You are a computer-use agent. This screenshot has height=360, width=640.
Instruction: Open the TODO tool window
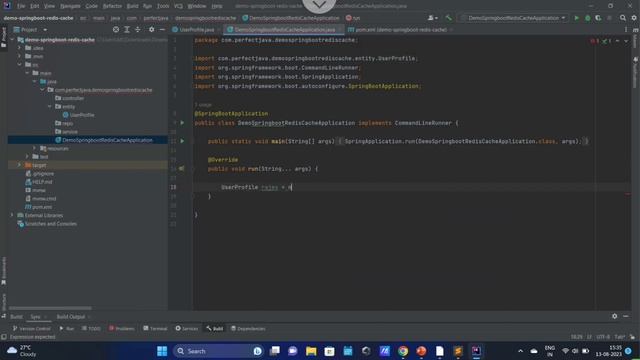pyautogui.click(x=91, y=329)
